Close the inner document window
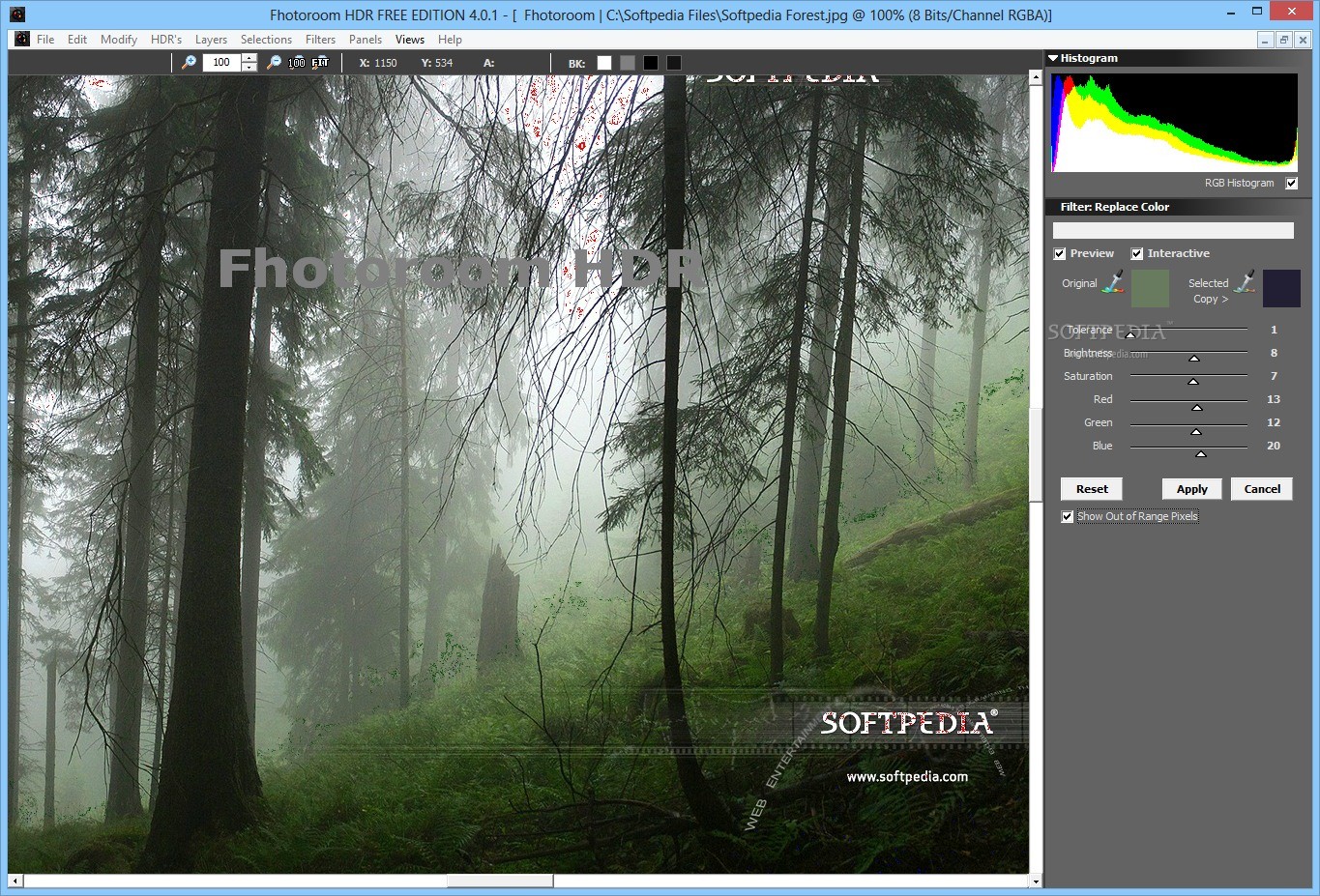The image size is (1320, 896). (x=1303, y=40)
